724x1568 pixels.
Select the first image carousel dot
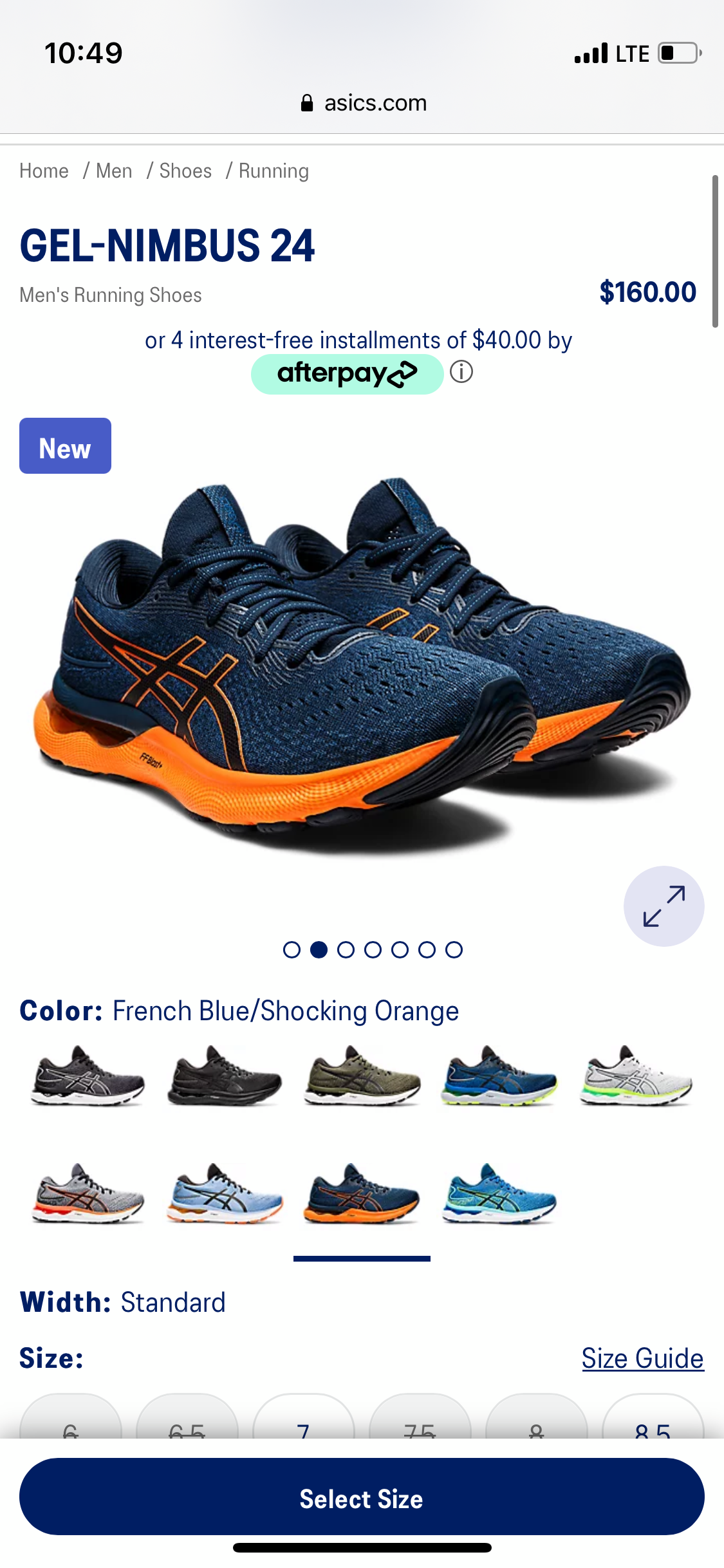292,950
